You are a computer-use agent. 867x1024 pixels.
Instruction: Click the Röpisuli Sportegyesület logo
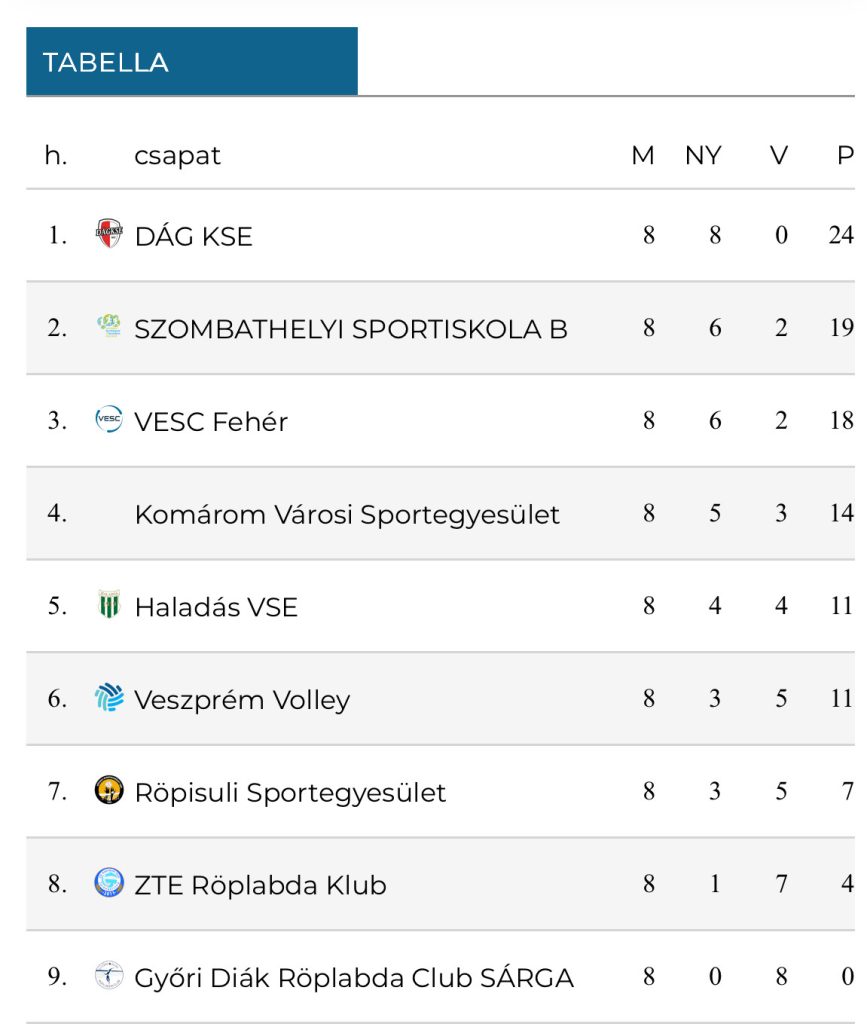coord(108,791)
